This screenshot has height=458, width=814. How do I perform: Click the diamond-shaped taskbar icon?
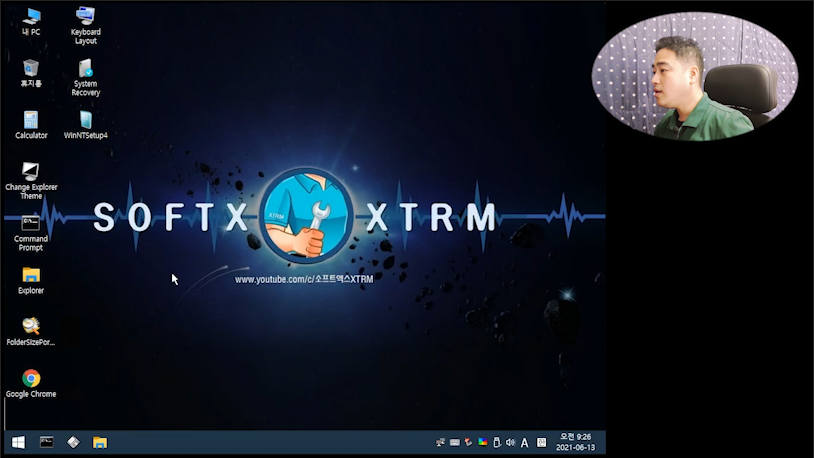pos(73,442)
